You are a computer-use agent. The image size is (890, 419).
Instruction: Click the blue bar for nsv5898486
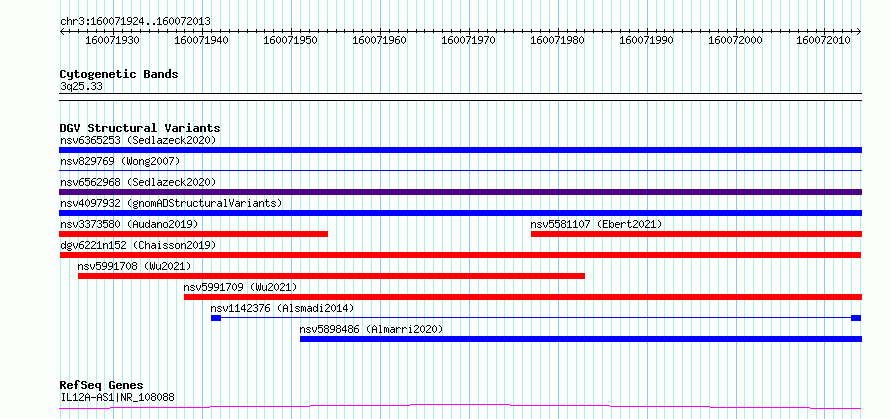581,339
